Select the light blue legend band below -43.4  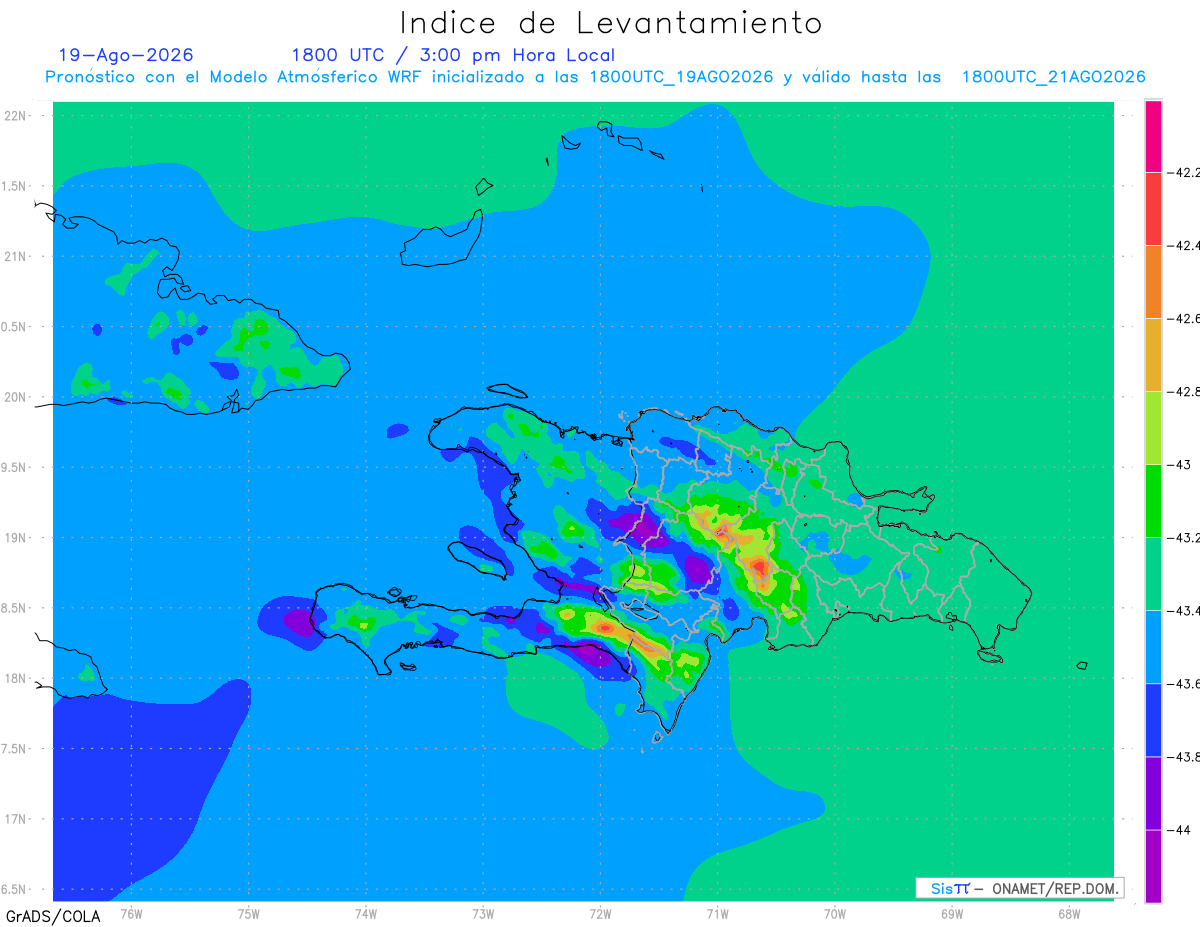1153,647
